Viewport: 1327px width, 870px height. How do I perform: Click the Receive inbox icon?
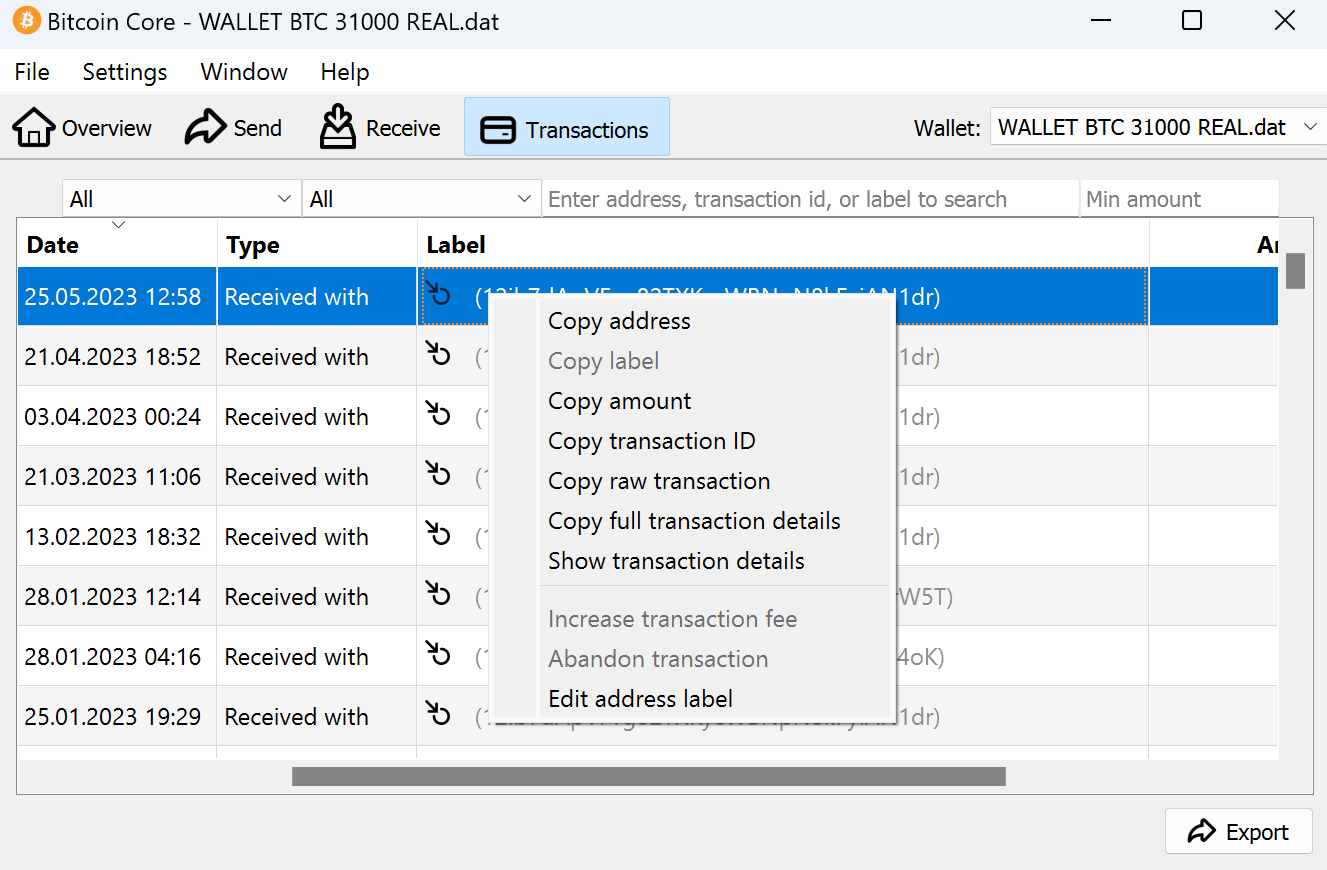338,127
